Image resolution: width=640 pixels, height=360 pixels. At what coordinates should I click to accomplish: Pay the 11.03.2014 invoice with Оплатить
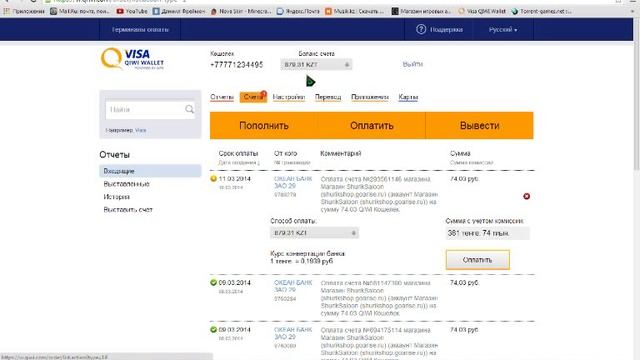click(x=478, y=260)
